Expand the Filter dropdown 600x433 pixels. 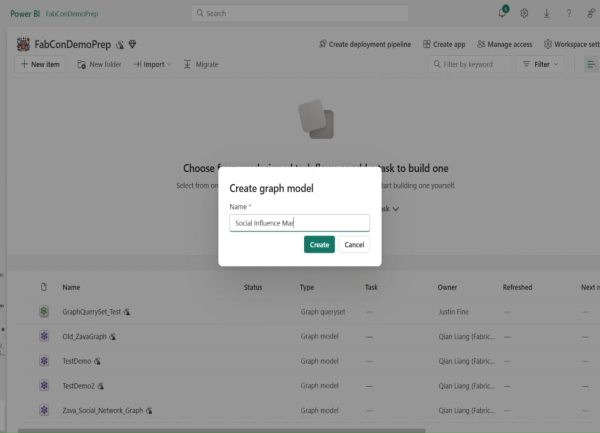540,64
